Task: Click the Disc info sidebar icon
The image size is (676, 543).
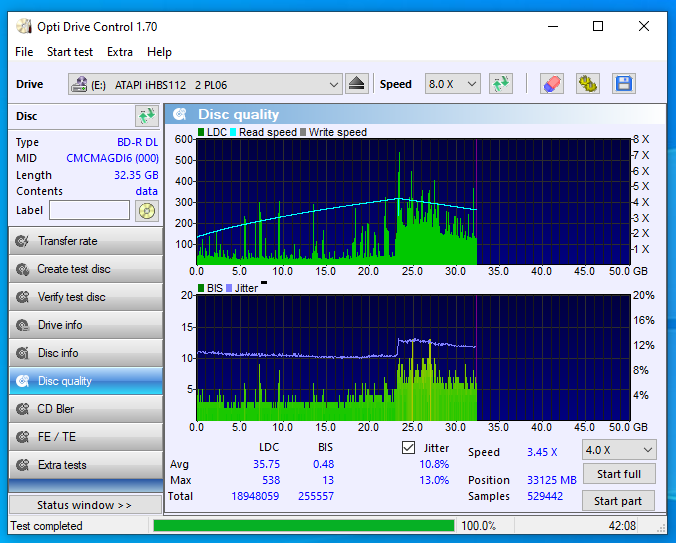Action: (x=22, y=353)
